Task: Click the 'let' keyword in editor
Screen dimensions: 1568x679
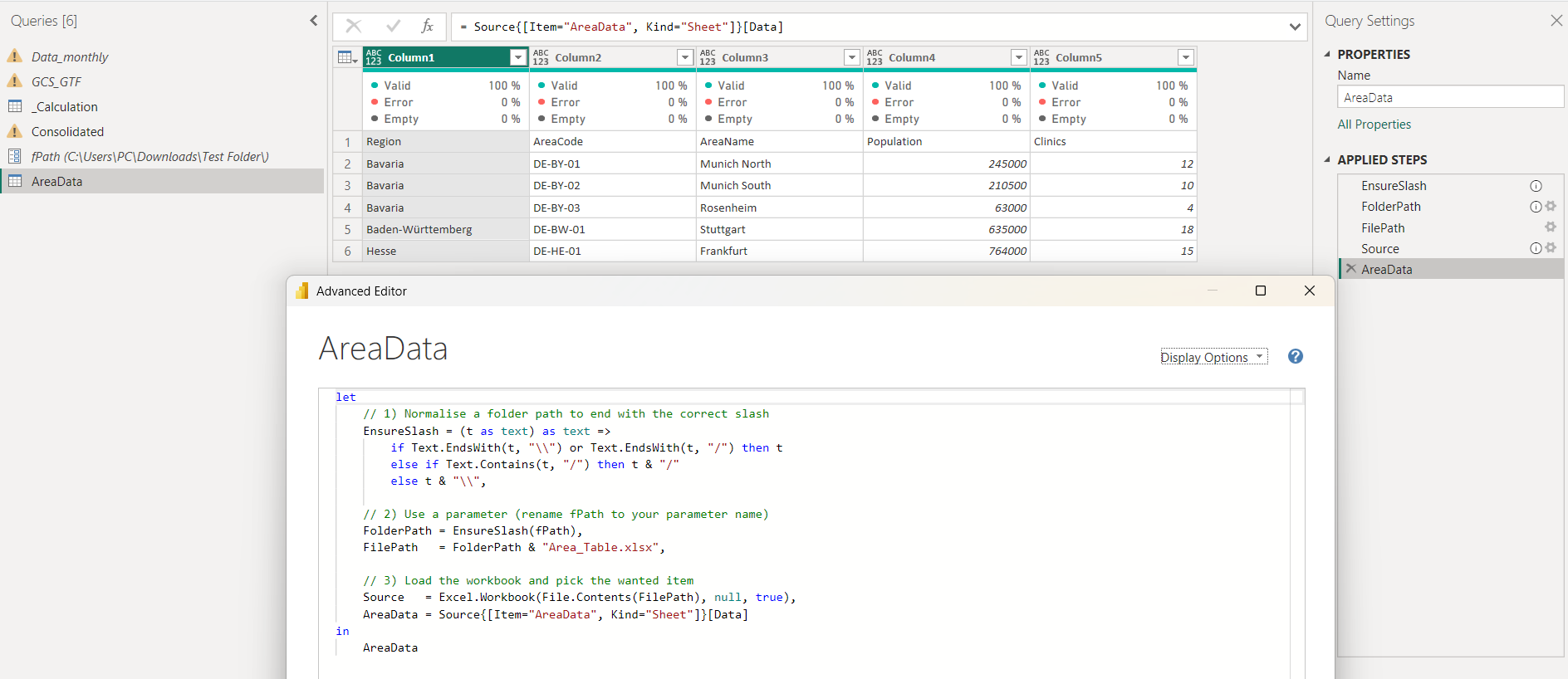Action: point(345,397)
